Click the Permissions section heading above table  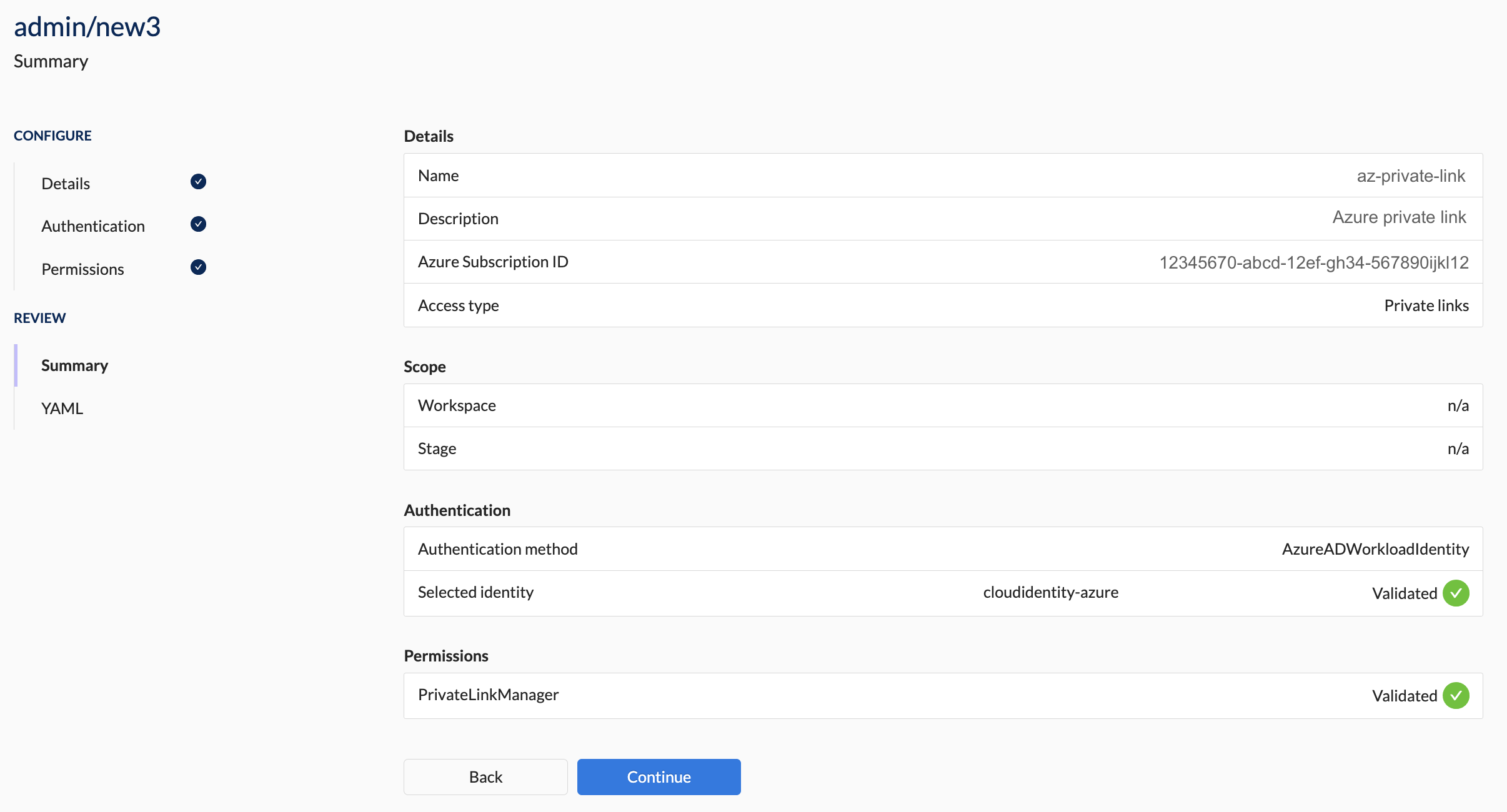click(x=446, y=656)
